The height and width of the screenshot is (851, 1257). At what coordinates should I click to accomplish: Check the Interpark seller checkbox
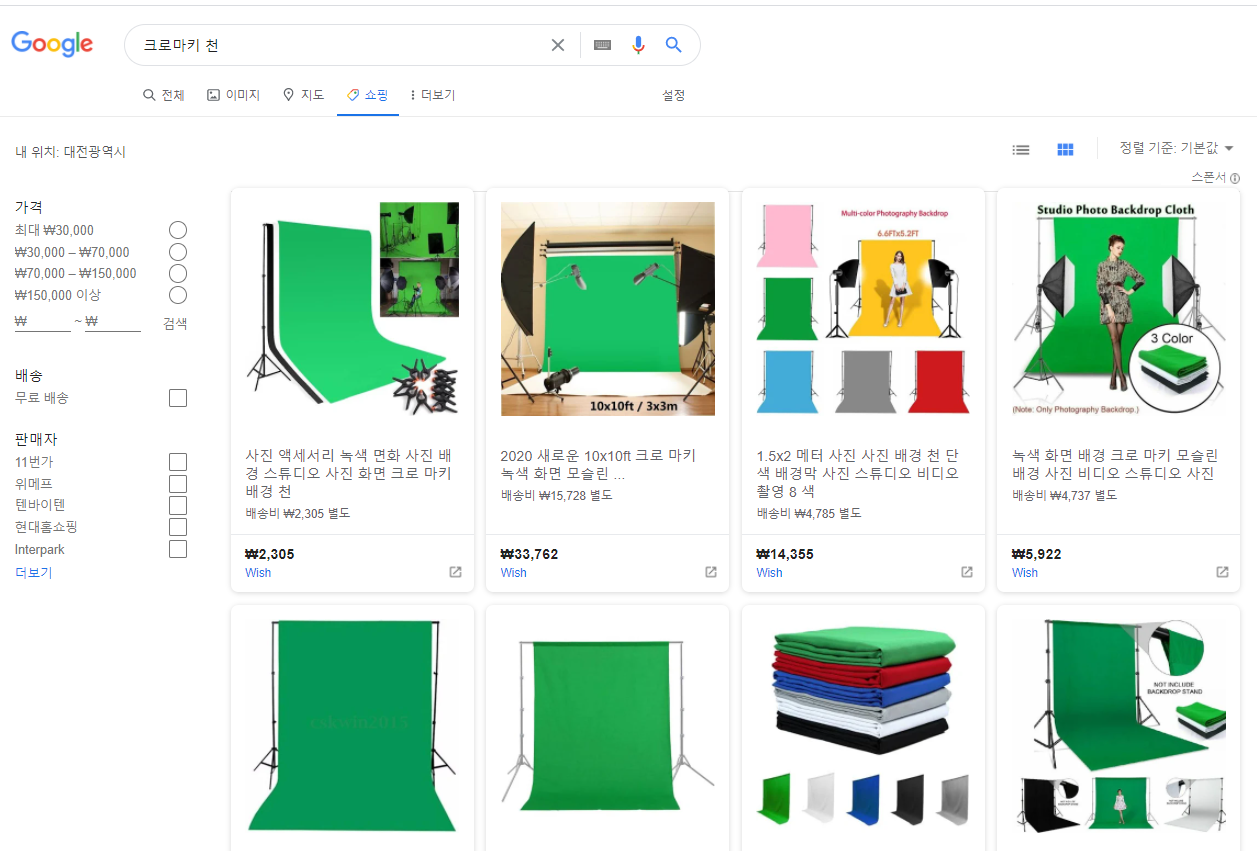pyautogui.click(x=178, y=549)
